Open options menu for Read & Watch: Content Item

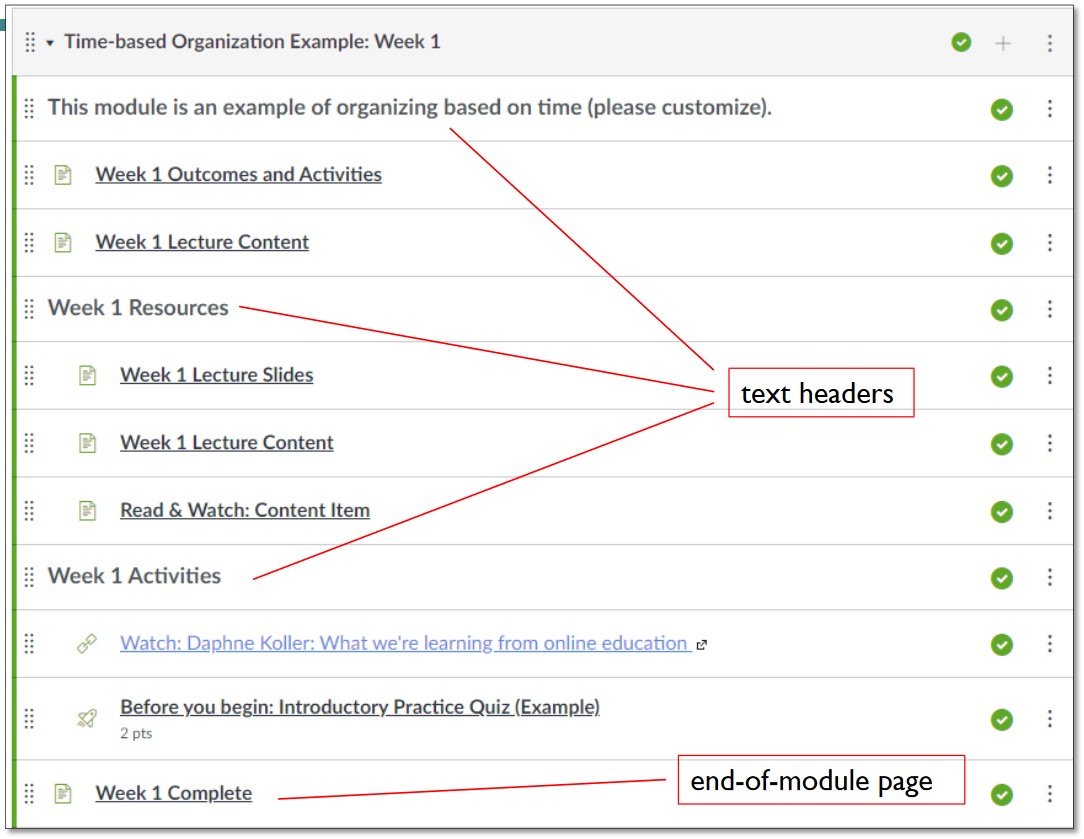pyautogui.click(x=1049, y=511)
